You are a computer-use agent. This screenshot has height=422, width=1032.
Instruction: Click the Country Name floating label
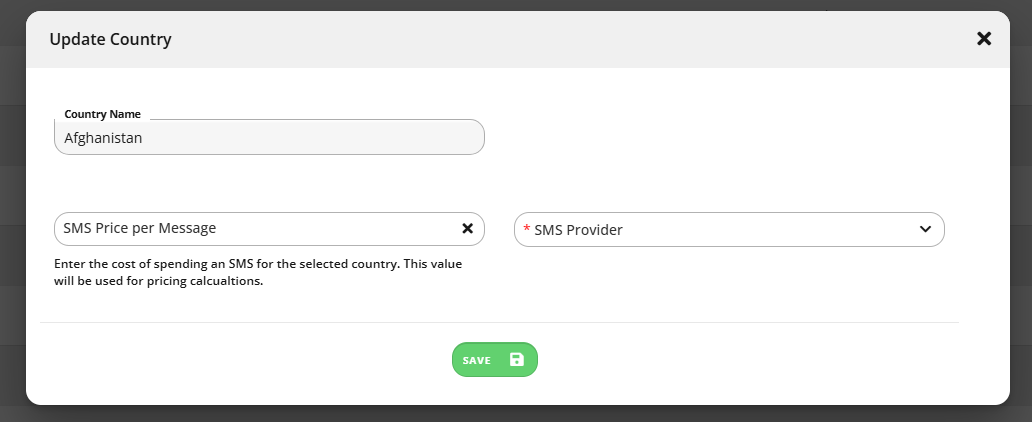pyautogui.click(x=103, y=114)
